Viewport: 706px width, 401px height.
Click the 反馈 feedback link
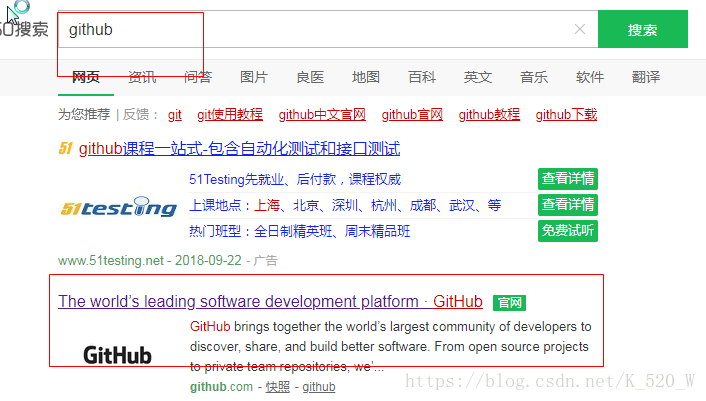136,114
